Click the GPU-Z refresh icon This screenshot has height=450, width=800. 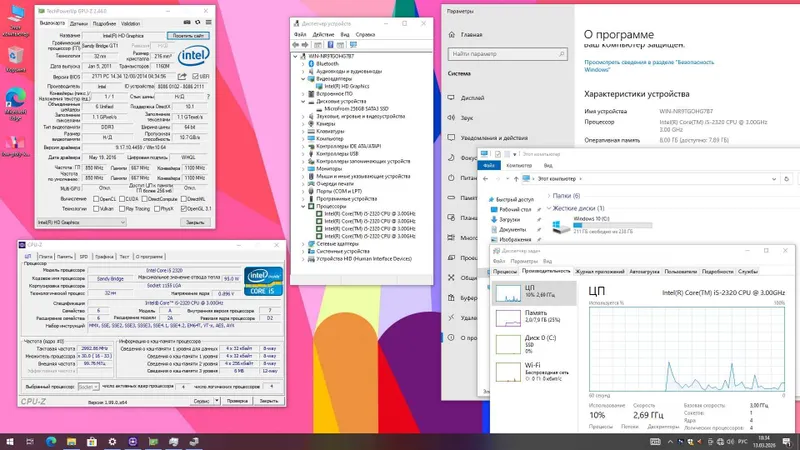[x=197, y=22]
